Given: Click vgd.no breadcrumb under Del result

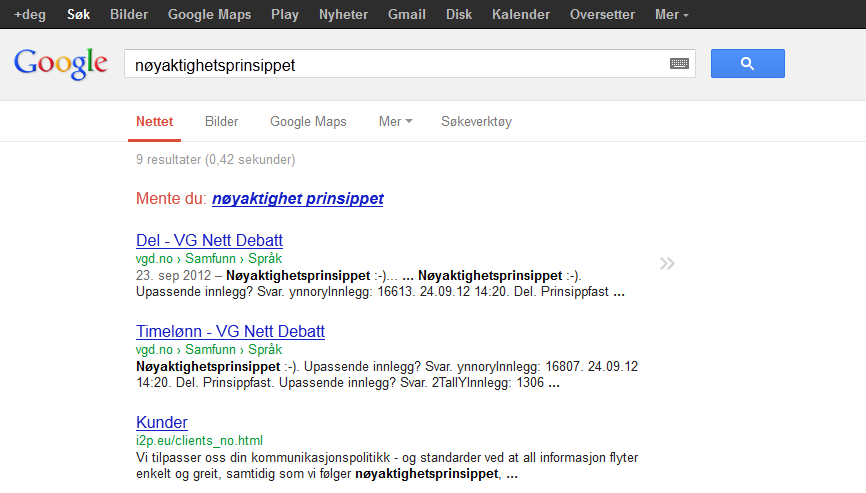Looking at the screenshot, I should pyautogui.click(x=154, y=258).
